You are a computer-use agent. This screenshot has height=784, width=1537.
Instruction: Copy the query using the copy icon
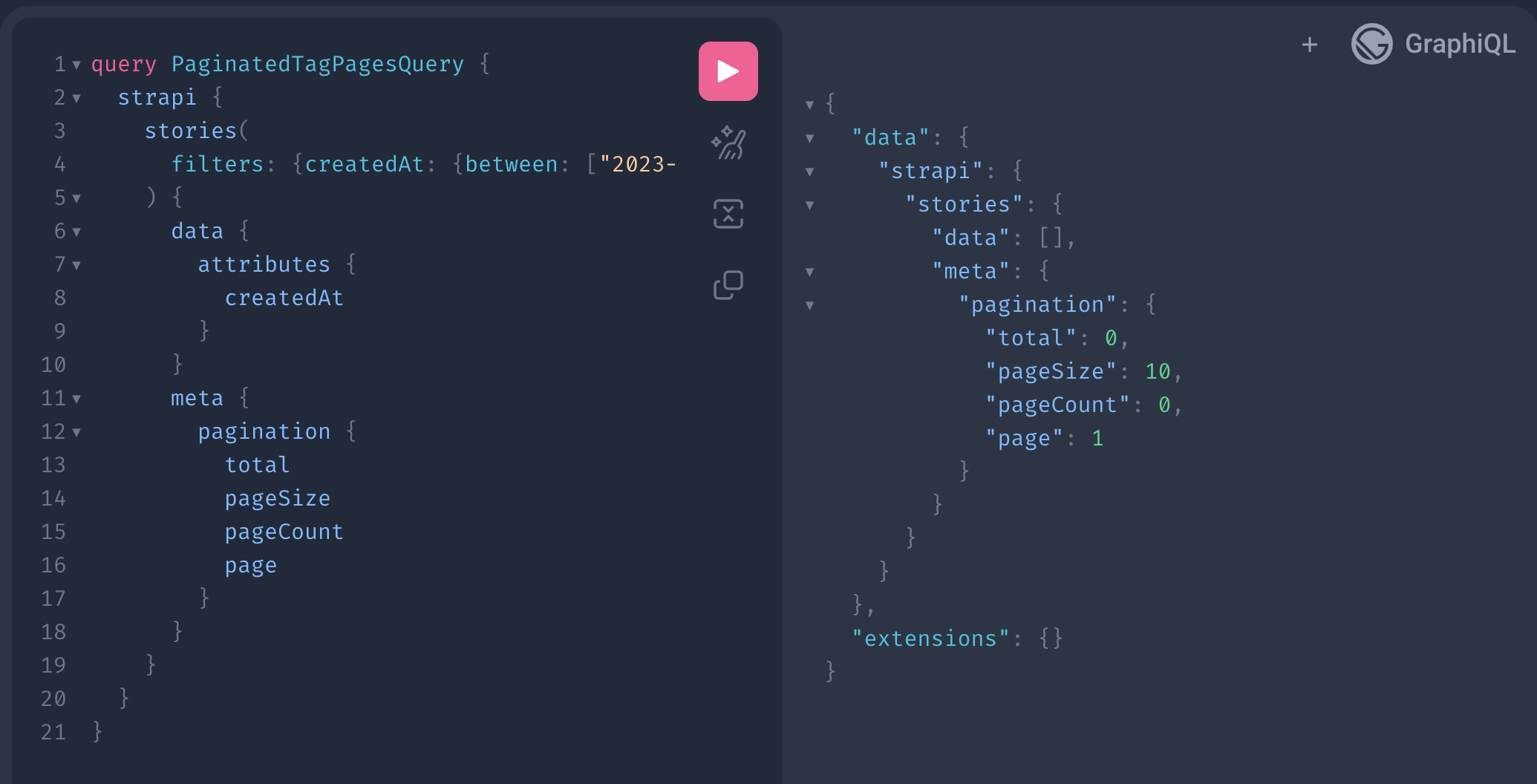(x=728, y=284)
